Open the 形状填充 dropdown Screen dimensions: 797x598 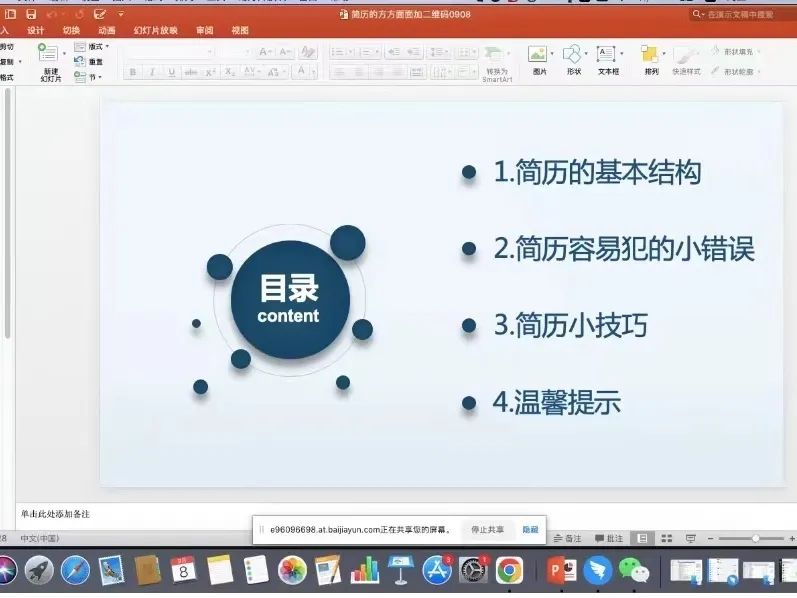coord(738,51)
